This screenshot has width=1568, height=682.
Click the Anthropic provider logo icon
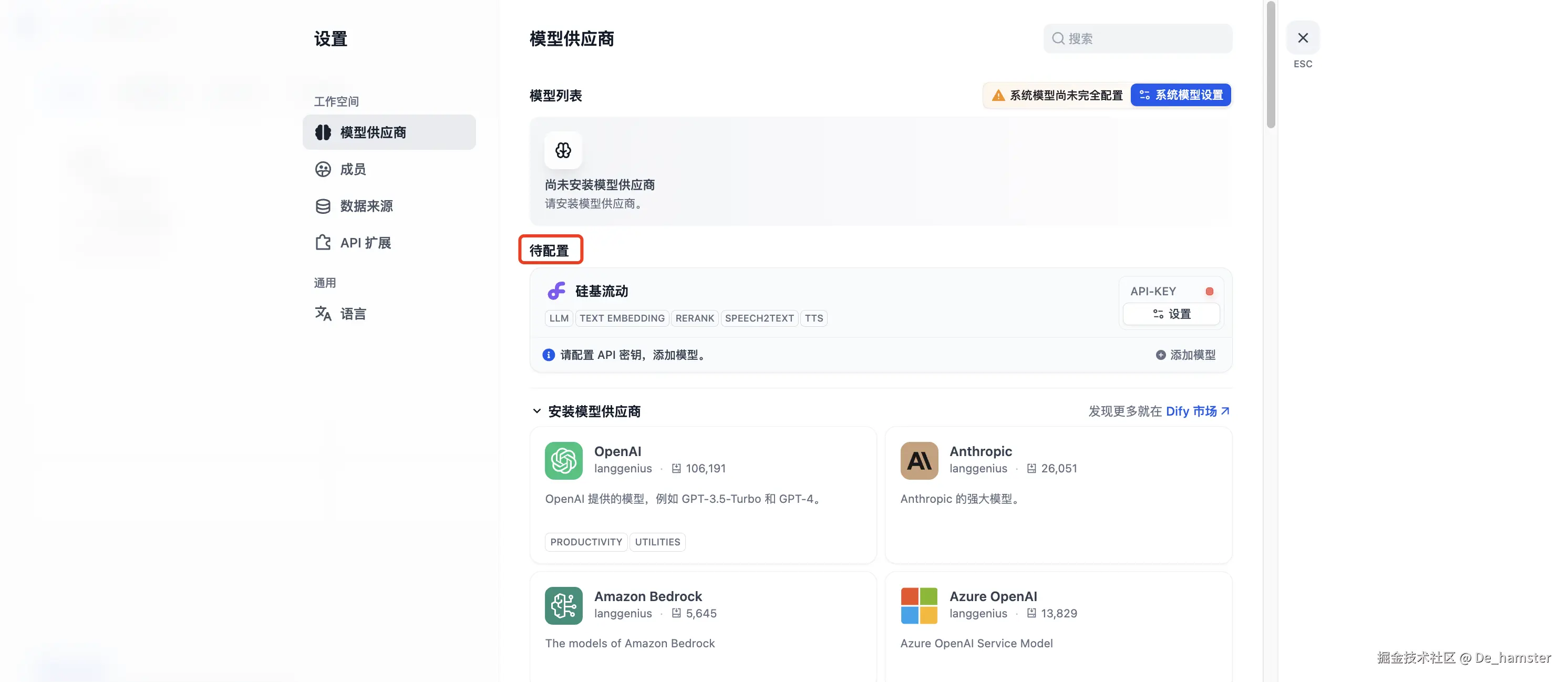click(x=919, y=461)
